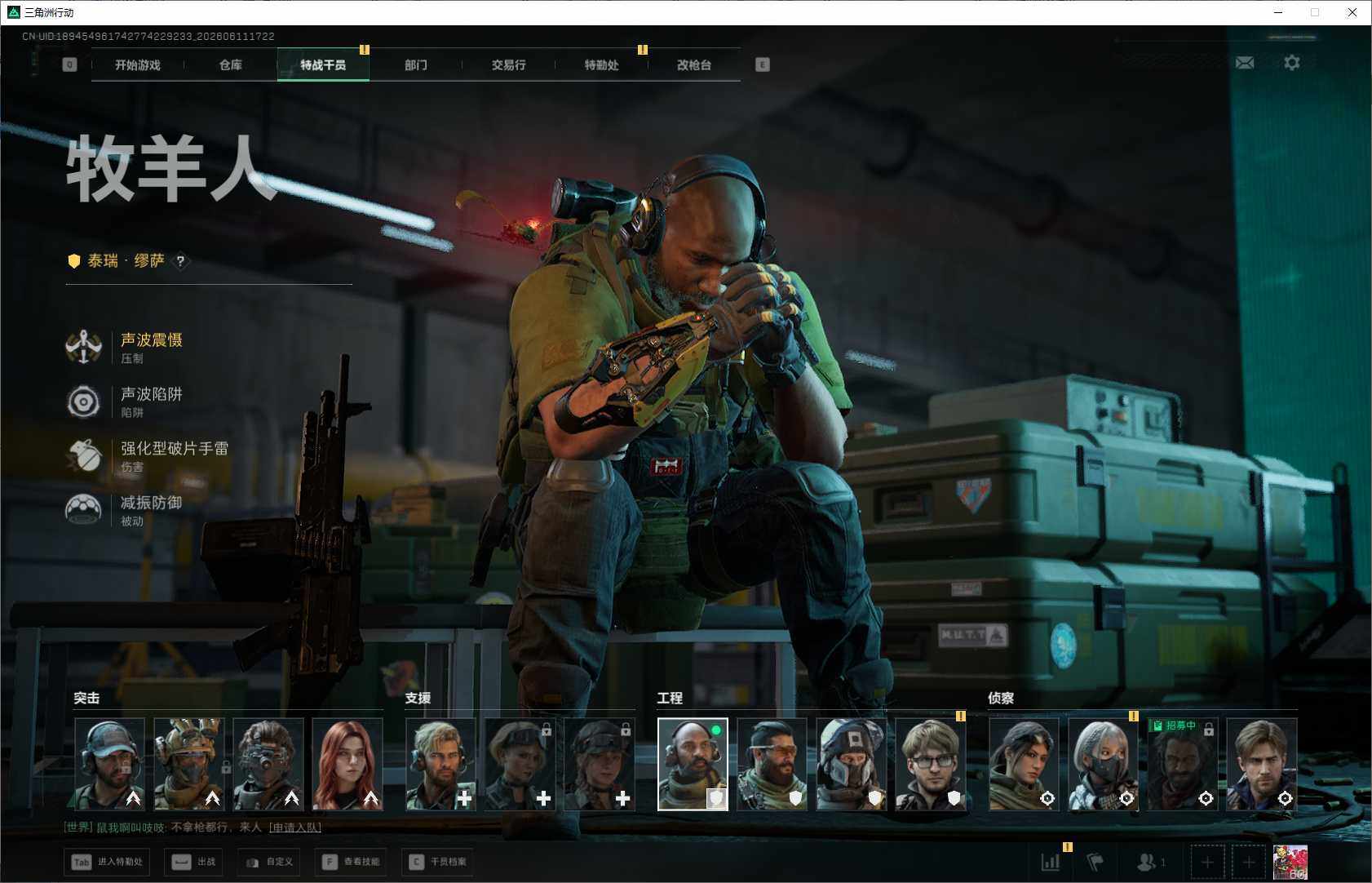This screenshot has height=883, width=1372.
Task: Select the engineer with orange glasses
Action: click(772, 764)
